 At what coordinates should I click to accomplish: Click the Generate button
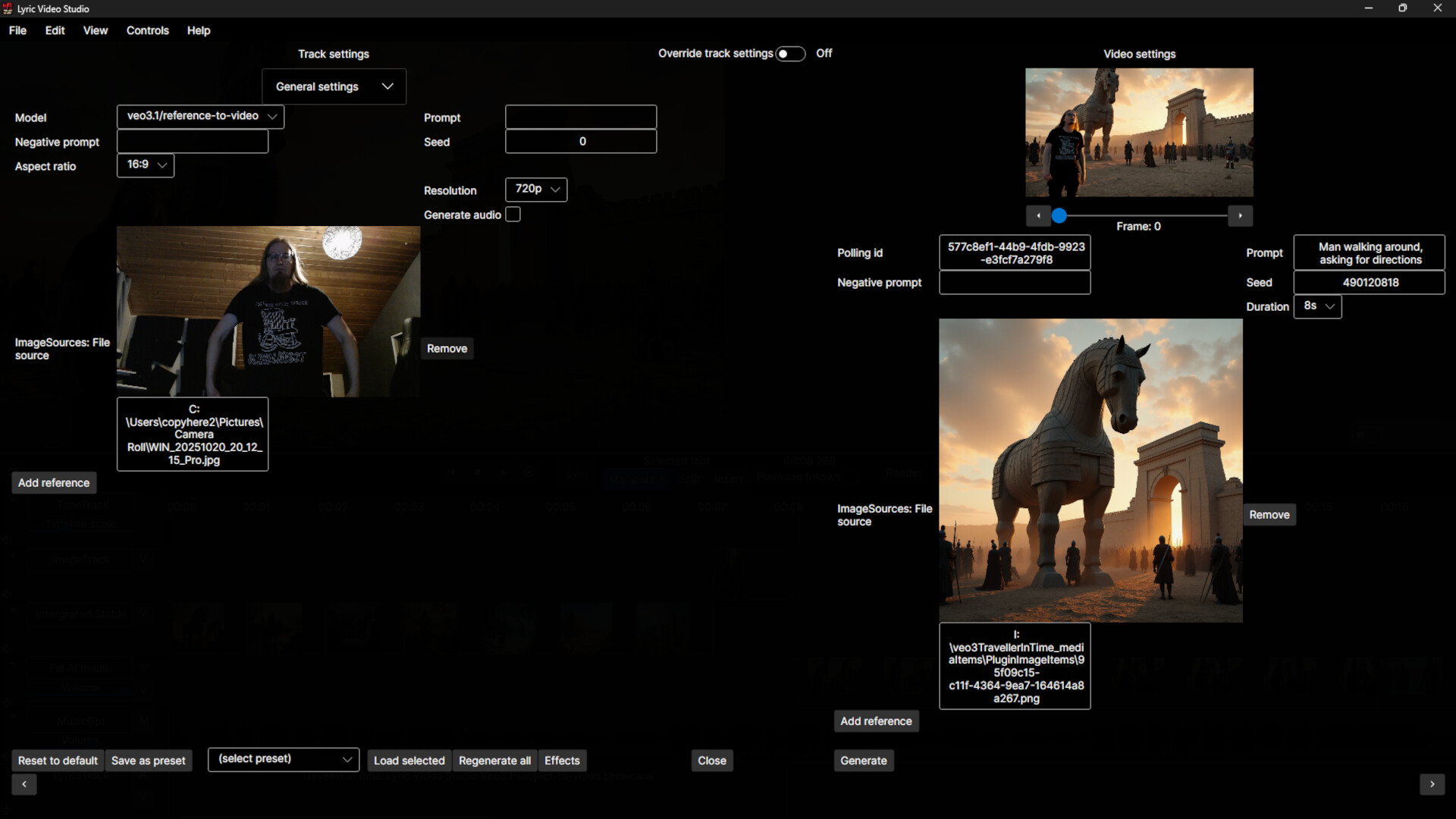[x=863, y=760]
